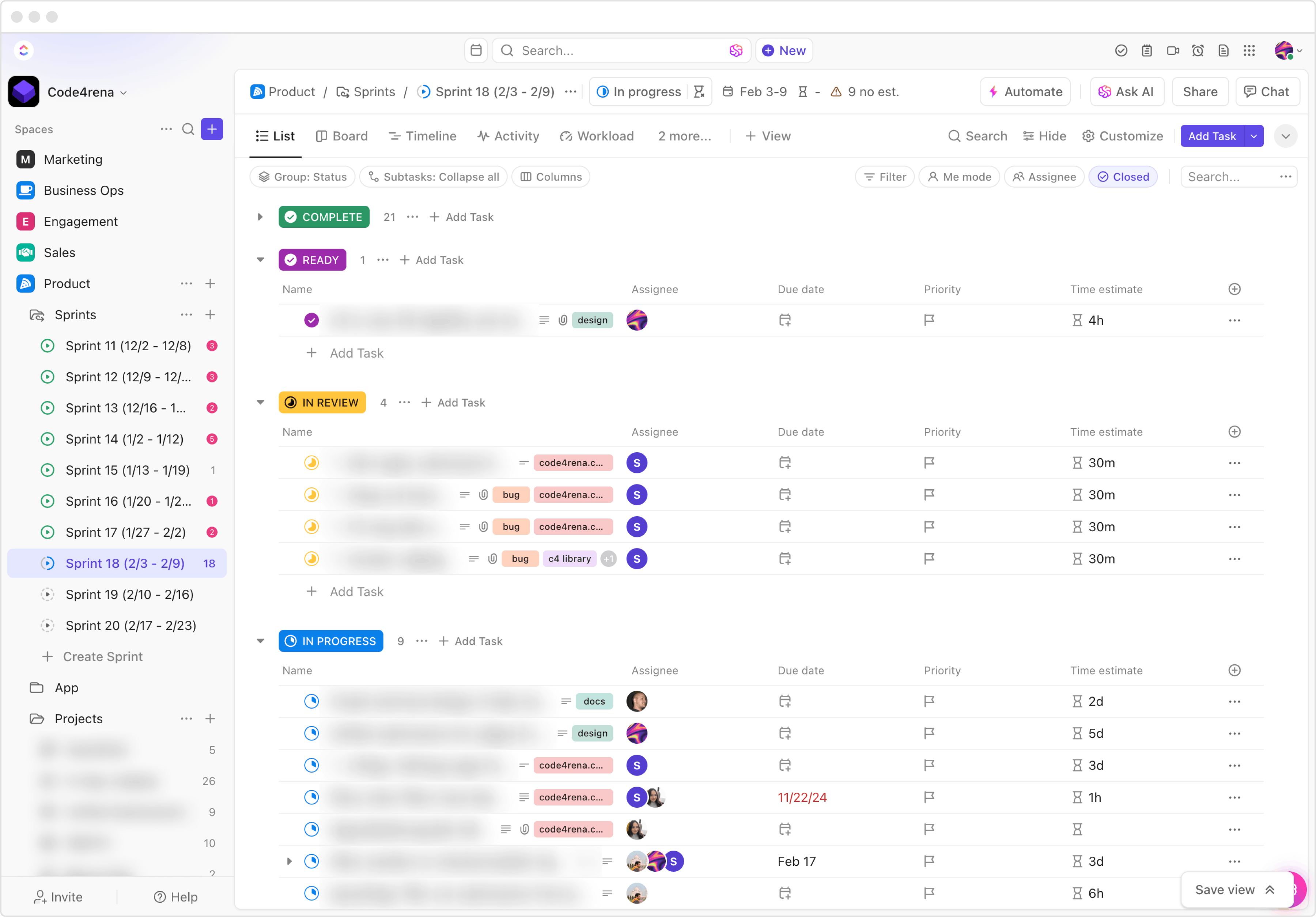The width and height of the screenshot is (1316, 917).
Task: Click the New button in the header
Action: click(783, 50)
